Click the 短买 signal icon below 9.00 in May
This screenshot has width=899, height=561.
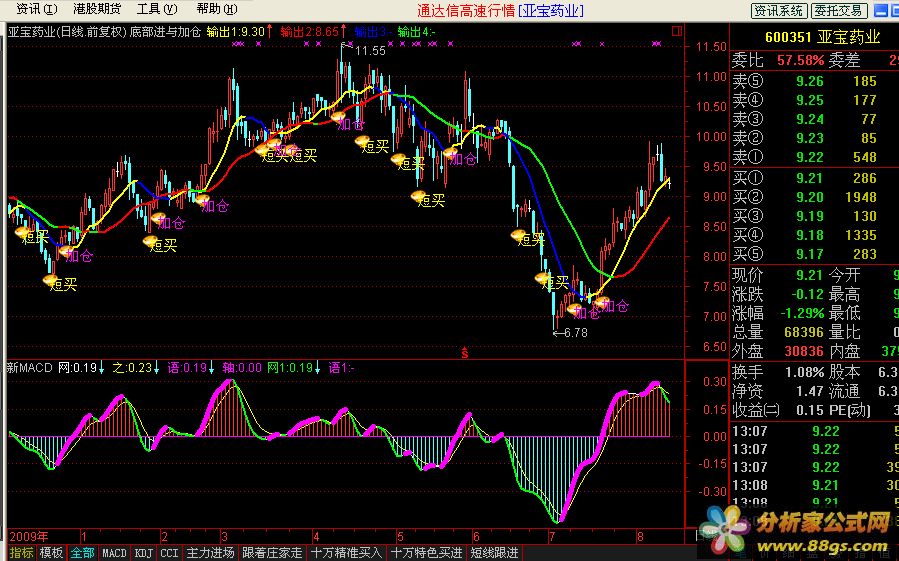419,196
